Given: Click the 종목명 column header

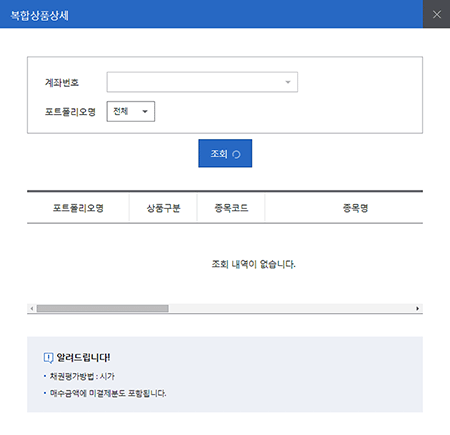Looking at the screenshot, I should tap(355, 208).
